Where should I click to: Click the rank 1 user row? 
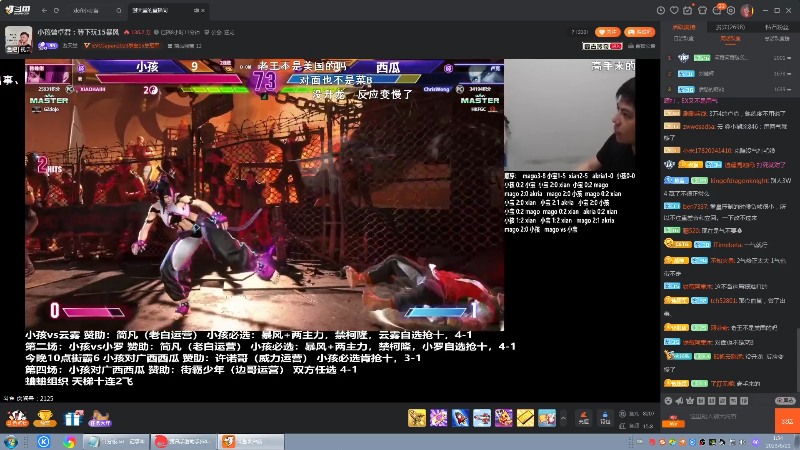[x=730, y=58]
